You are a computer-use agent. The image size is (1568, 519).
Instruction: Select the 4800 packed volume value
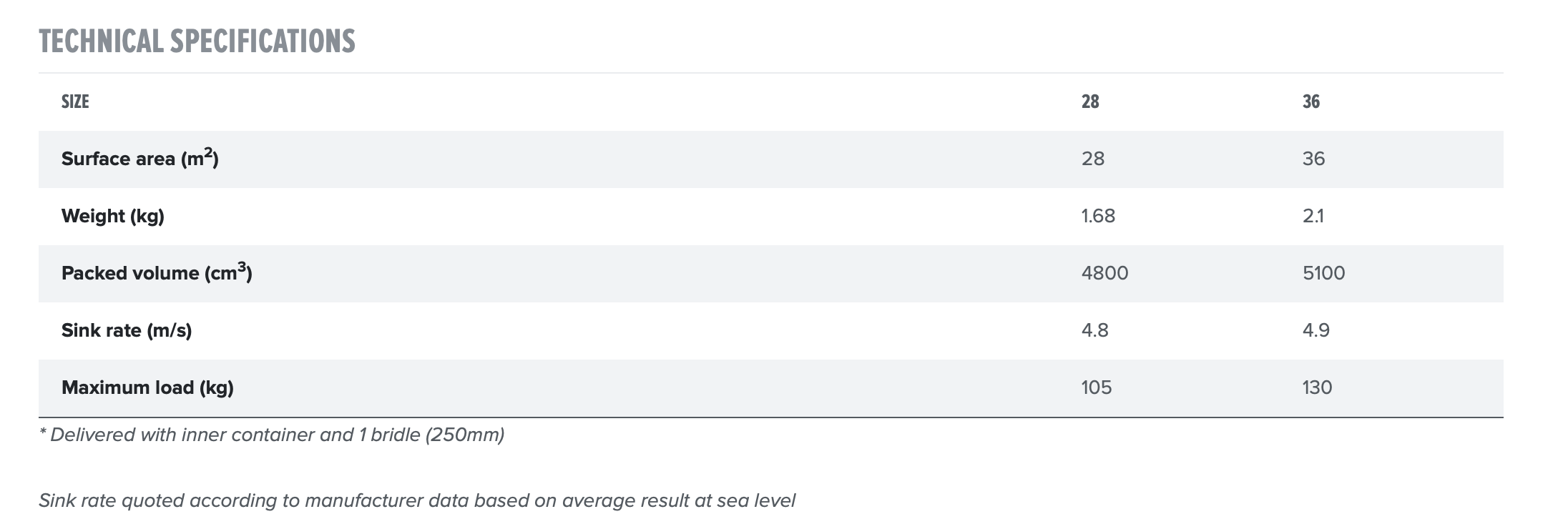point(1104,273)
